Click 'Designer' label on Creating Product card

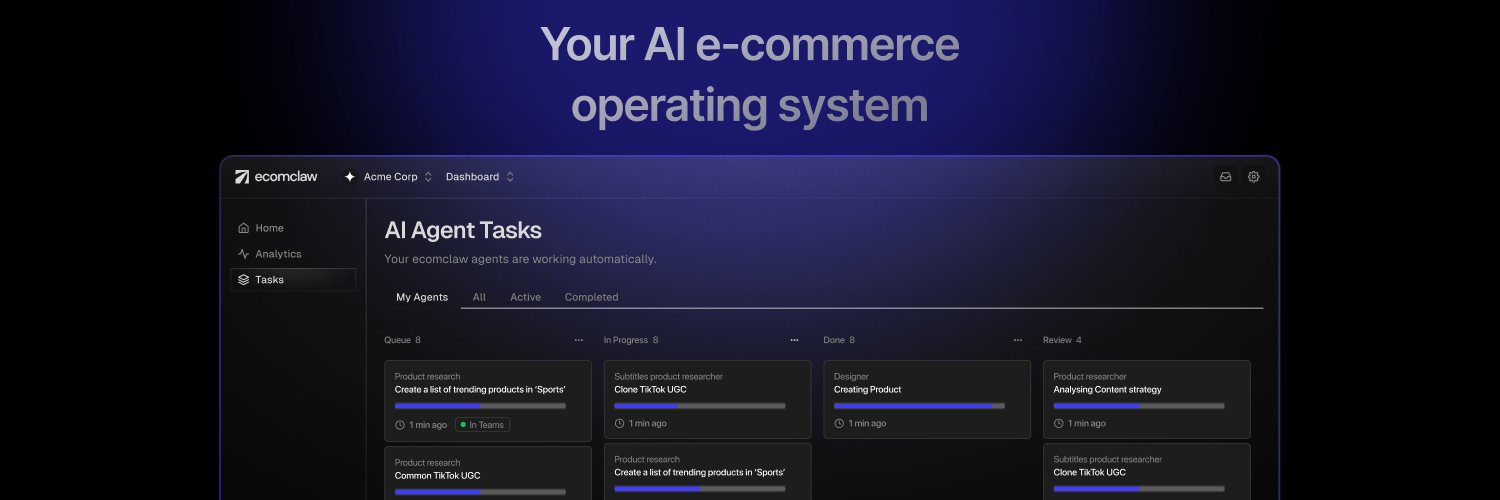(x=851, y=377)
